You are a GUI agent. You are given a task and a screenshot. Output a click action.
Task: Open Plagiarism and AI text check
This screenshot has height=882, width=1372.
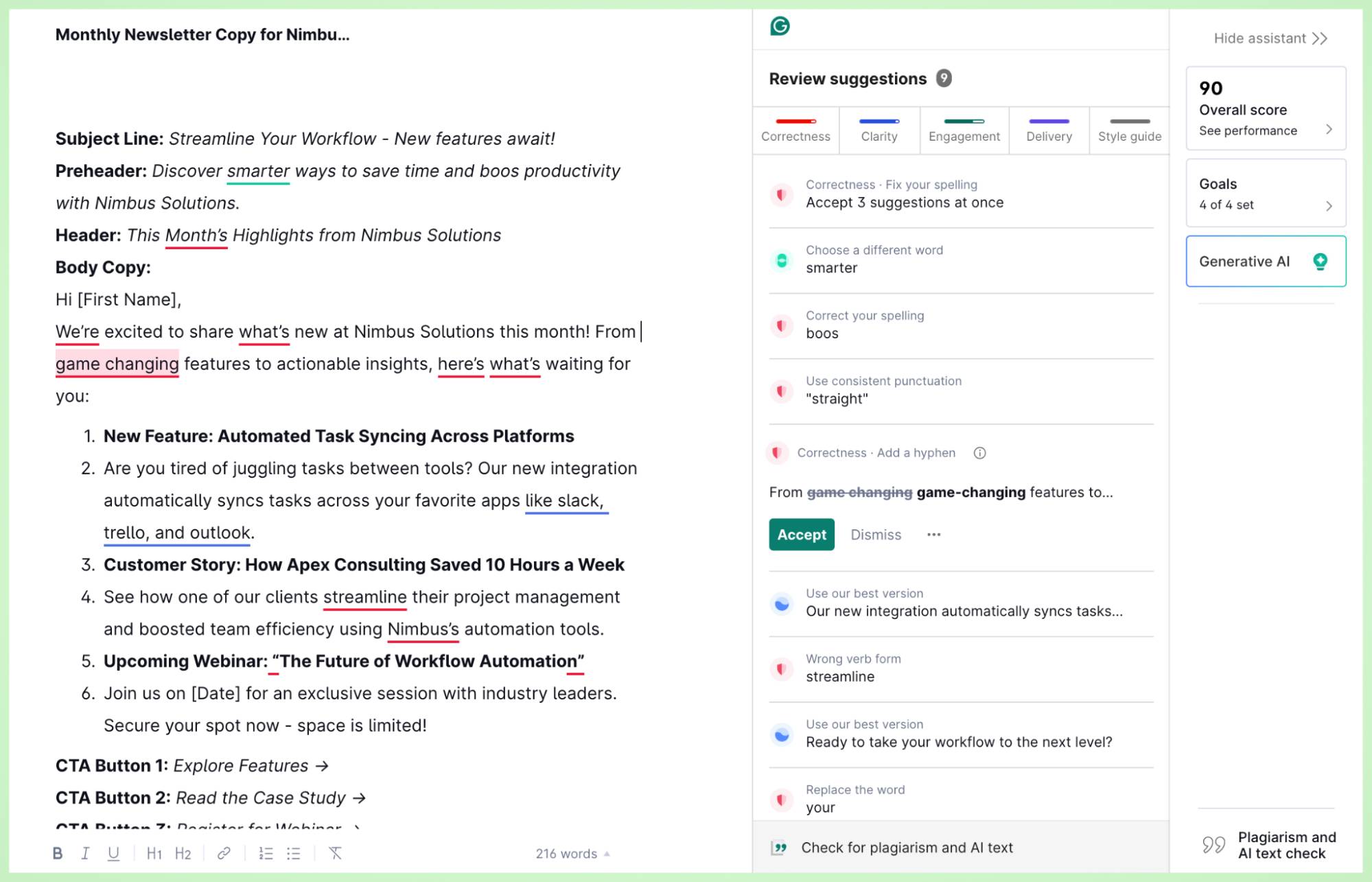tap(1270, 845)
